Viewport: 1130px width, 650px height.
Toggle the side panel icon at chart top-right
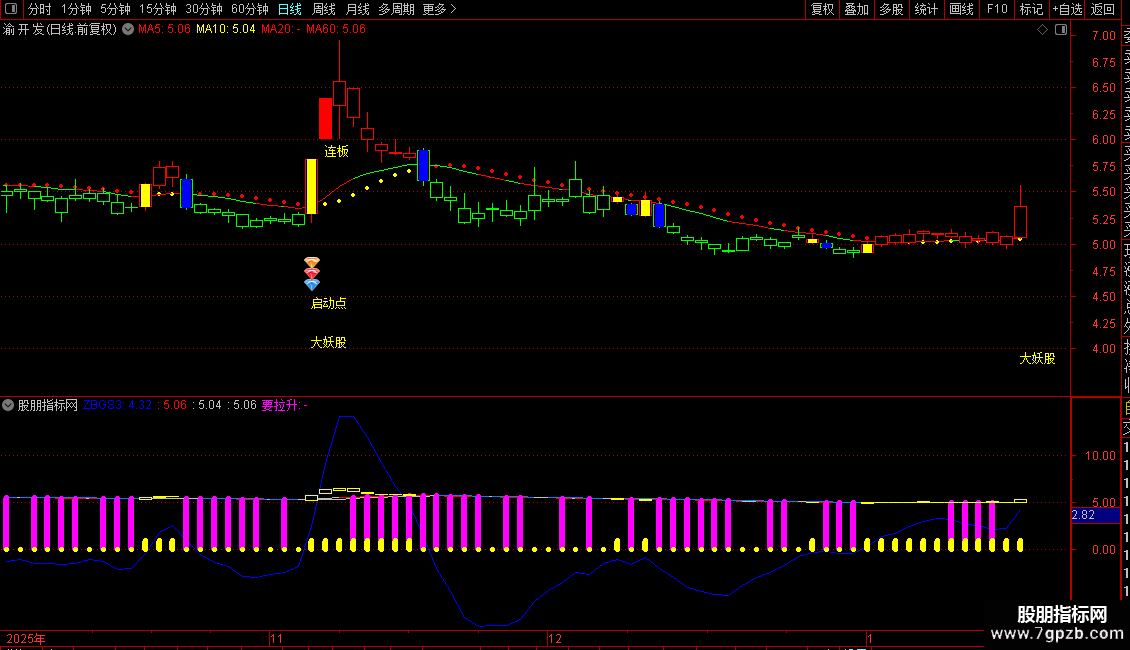tap(1061, 29)
